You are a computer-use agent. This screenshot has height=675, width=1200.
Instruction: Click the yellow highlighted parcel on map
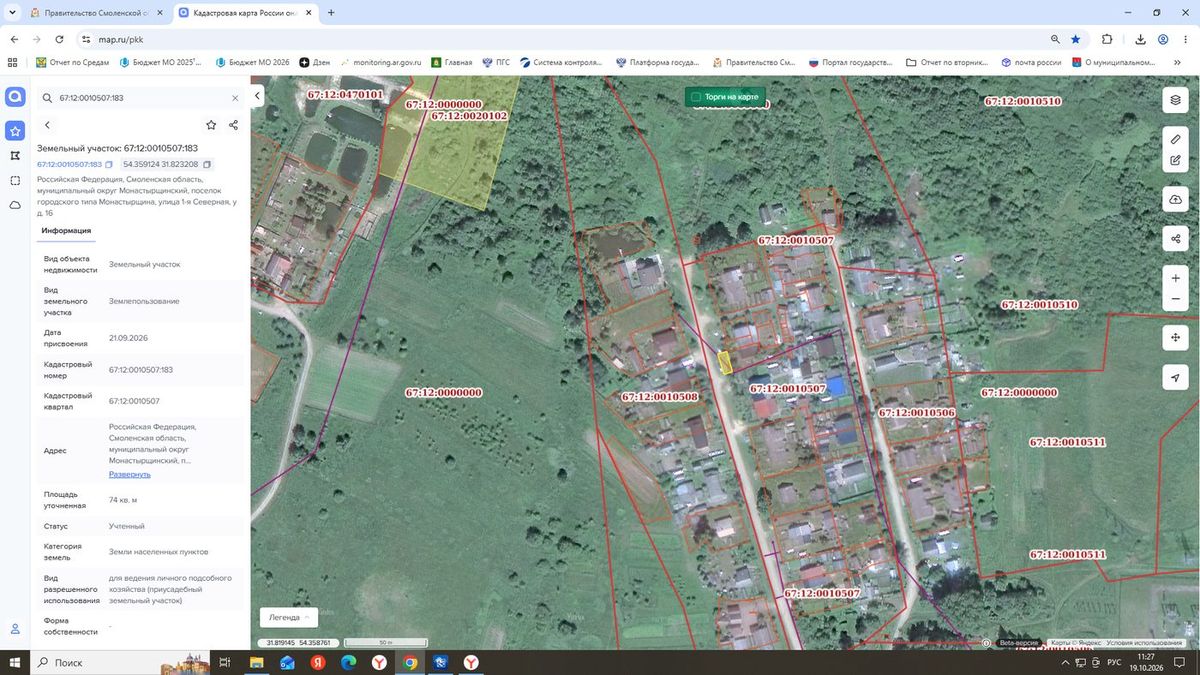click(725, 363)
